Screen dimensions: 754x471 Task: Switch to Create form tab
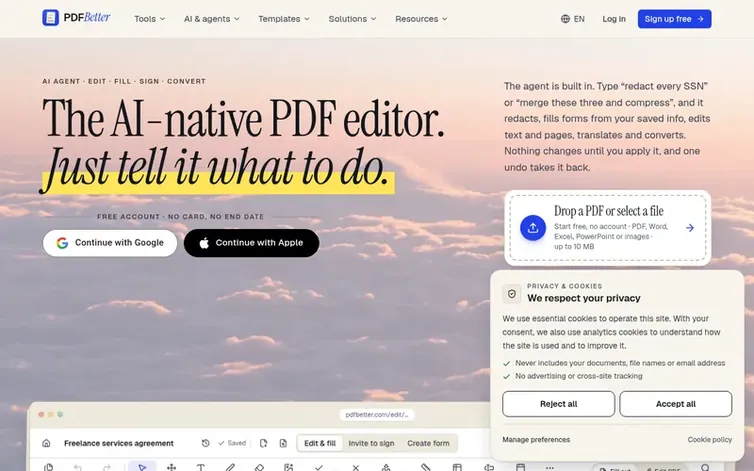428,443
